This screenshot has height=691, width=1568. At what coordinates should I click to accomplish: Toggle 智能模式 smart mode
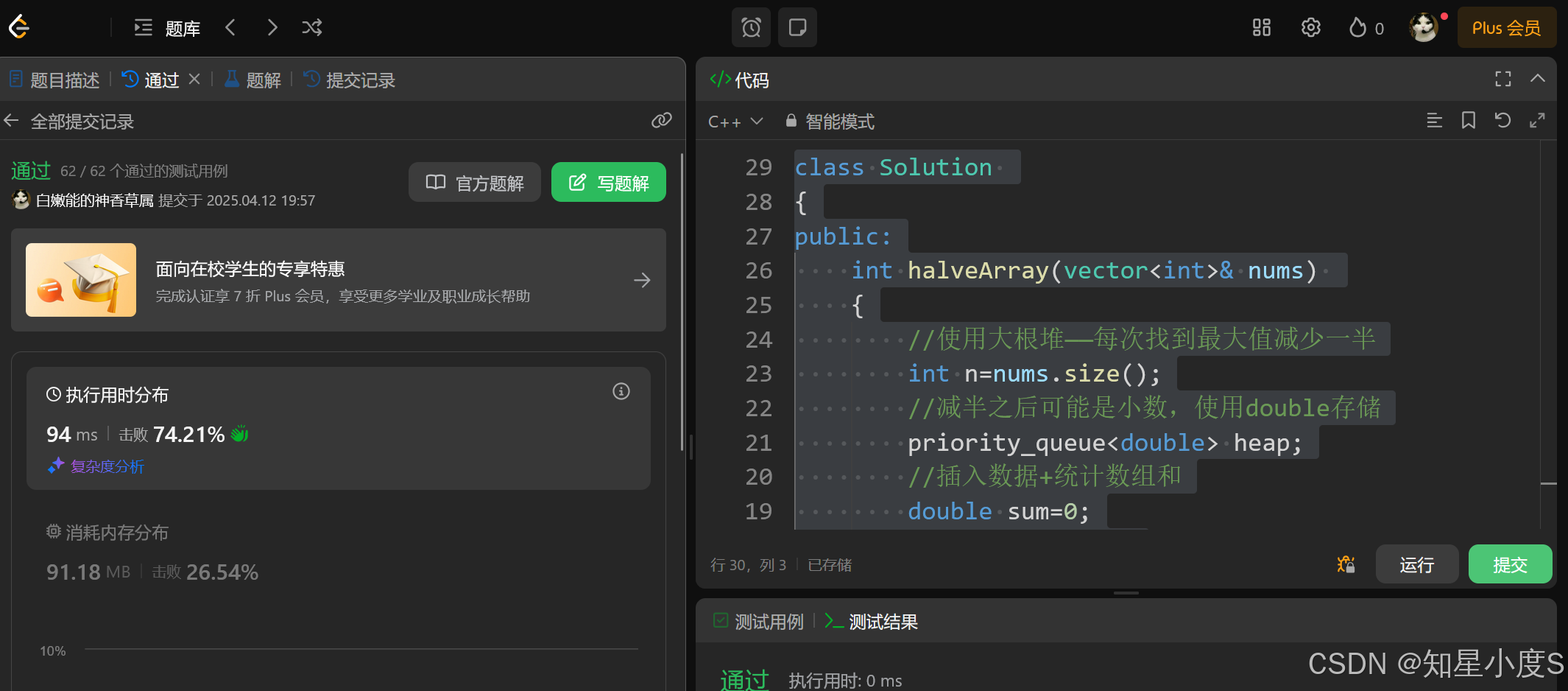830,122
